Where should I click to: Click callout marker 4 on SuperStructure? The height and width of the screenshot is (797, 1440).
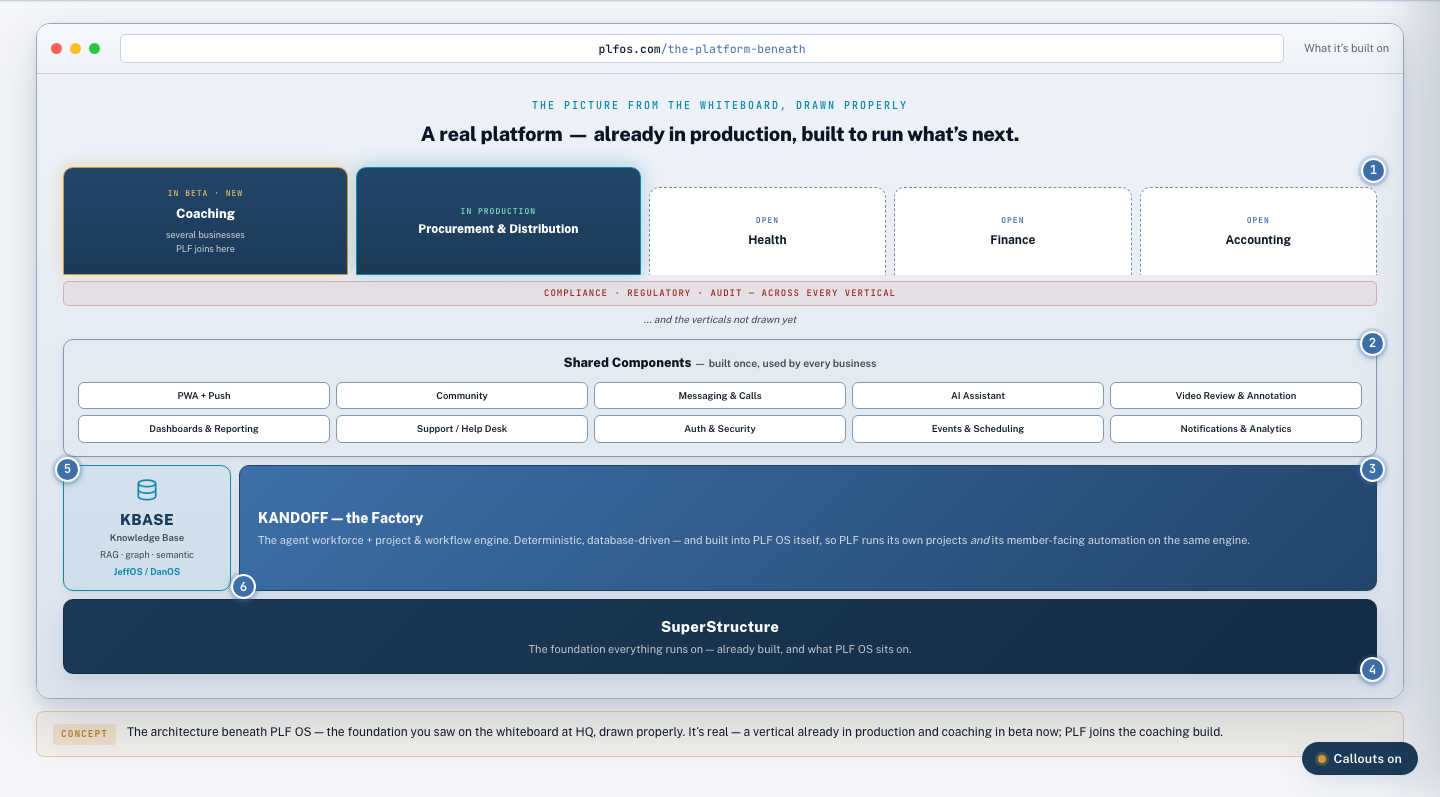[1372, 669]
